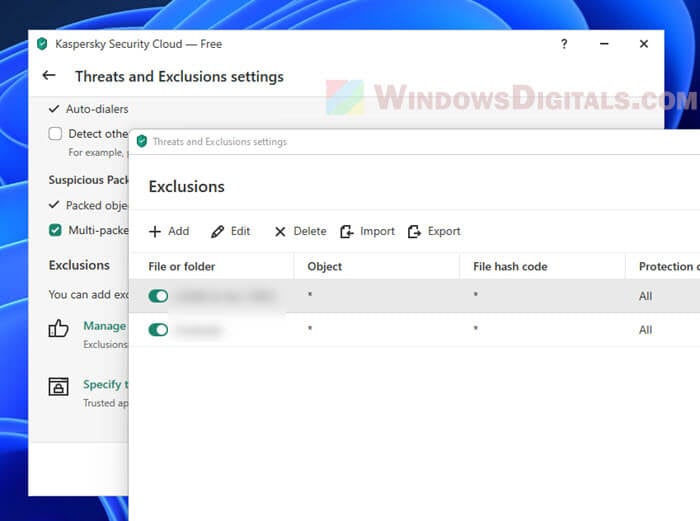Click the Object asterisk in first row

[310, 294]
